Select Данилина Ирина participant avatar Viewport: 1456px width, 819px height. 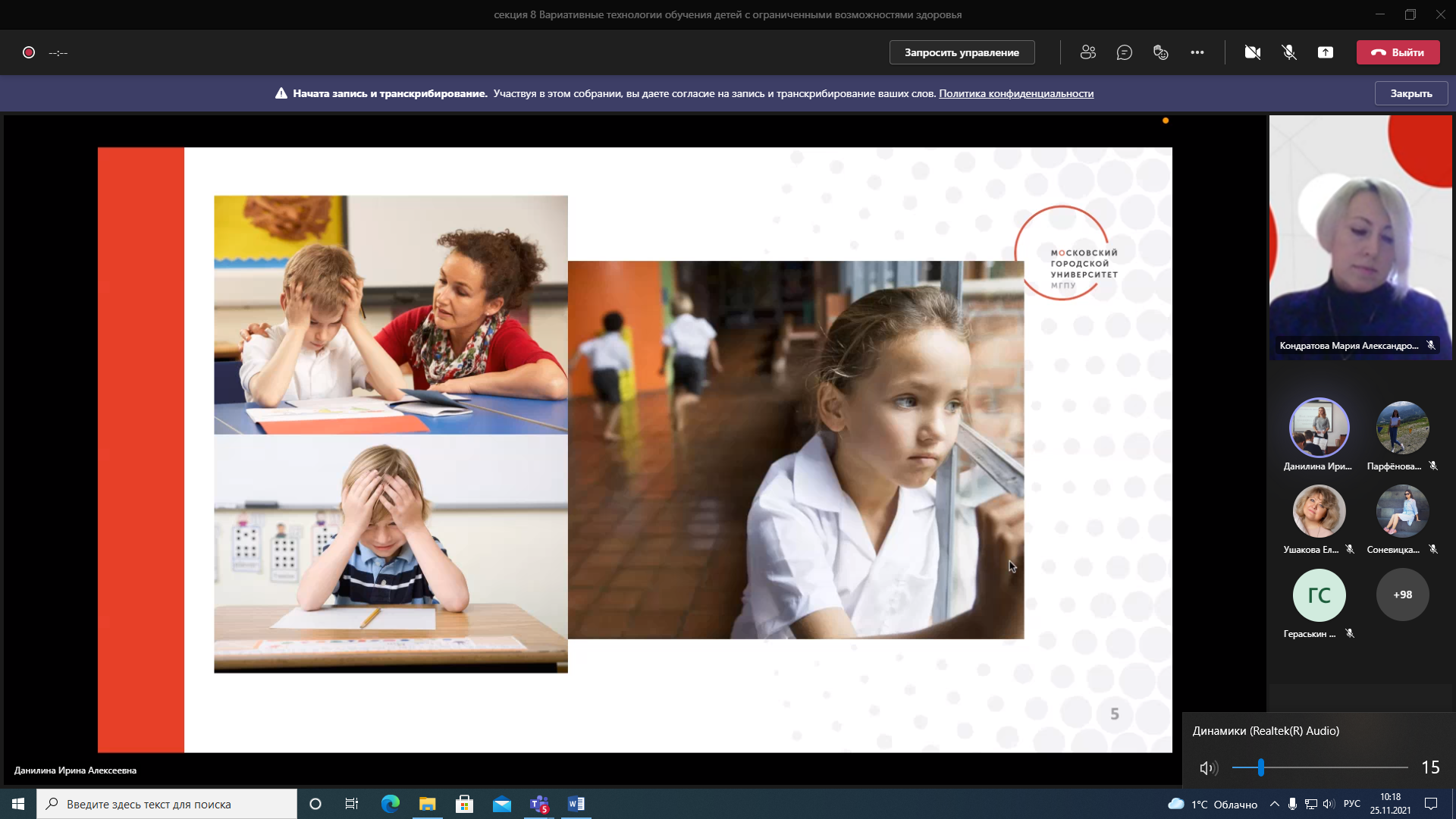pyautogui.click(x=1319, y=427)
